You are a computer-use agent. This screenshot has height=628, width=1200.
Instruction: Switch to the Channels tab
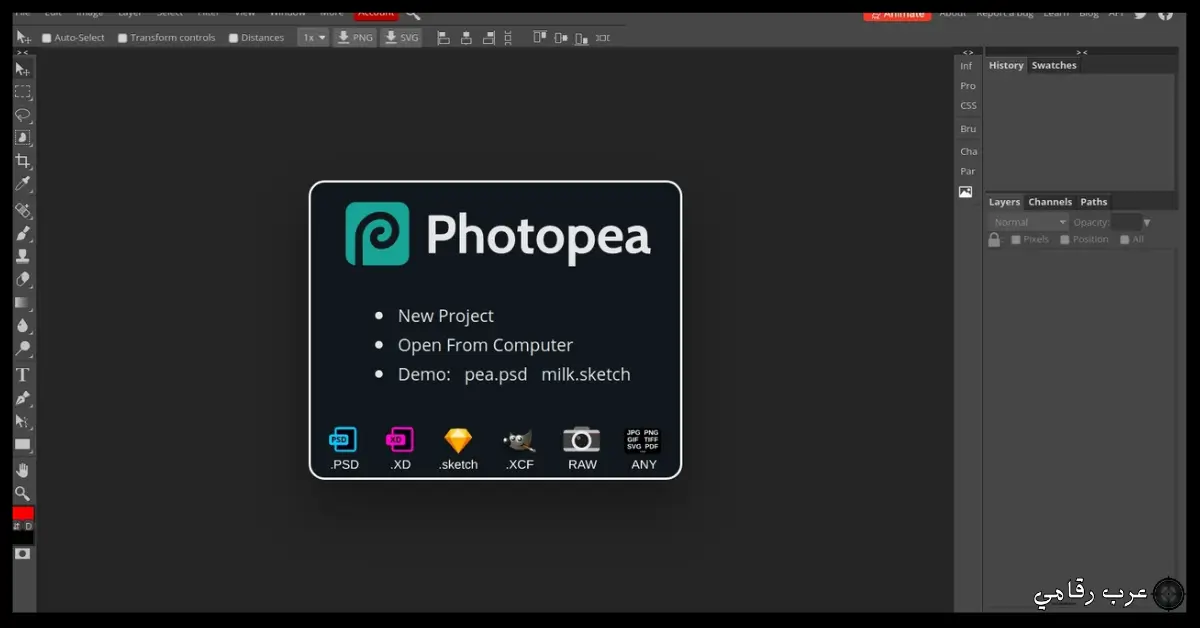click(x=1050, y=201)
